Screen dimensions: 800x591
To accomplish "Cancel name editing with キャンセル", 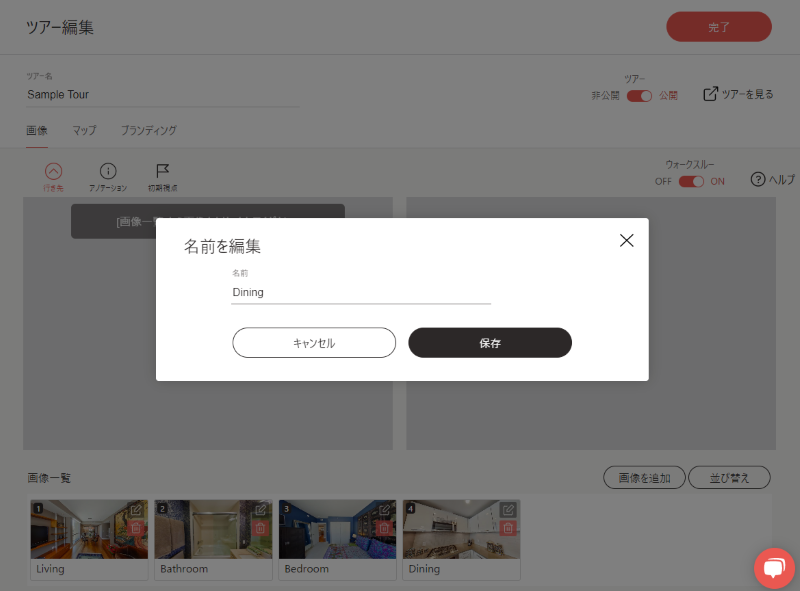I will click(x=314, y=343).
